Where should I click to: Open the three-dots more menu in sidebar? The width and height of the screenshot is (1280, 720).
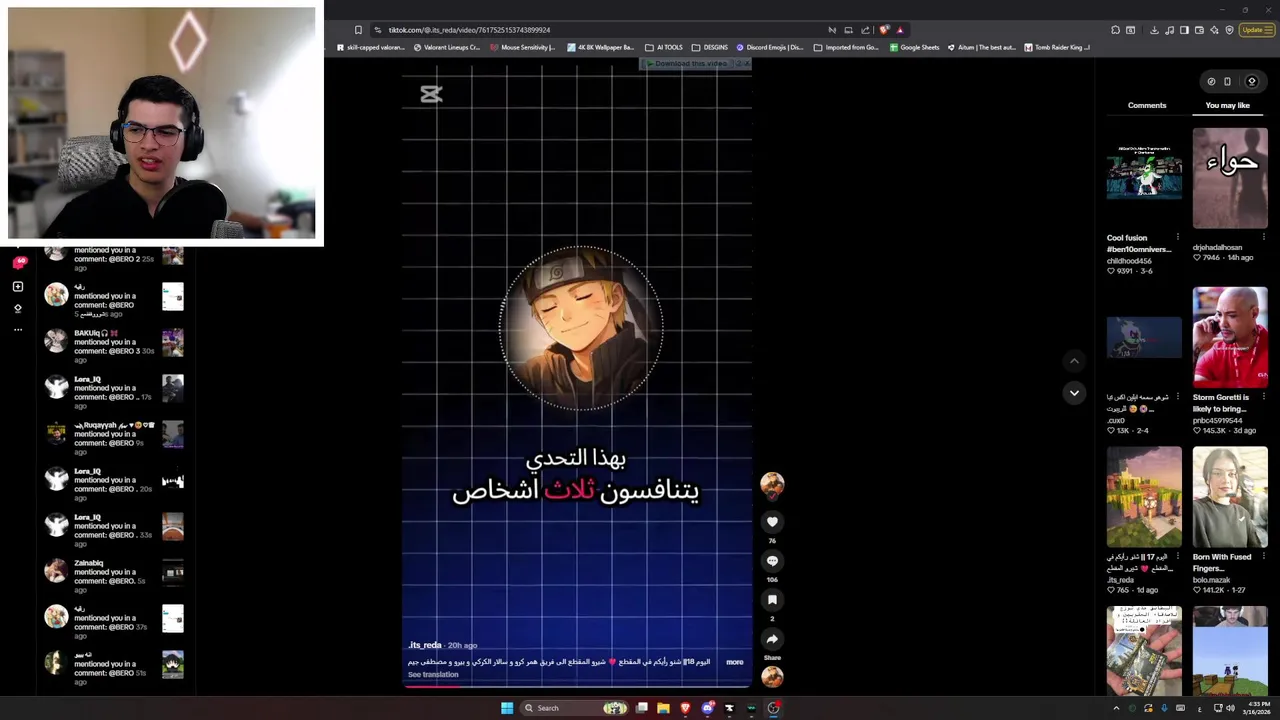pos(17,329)
